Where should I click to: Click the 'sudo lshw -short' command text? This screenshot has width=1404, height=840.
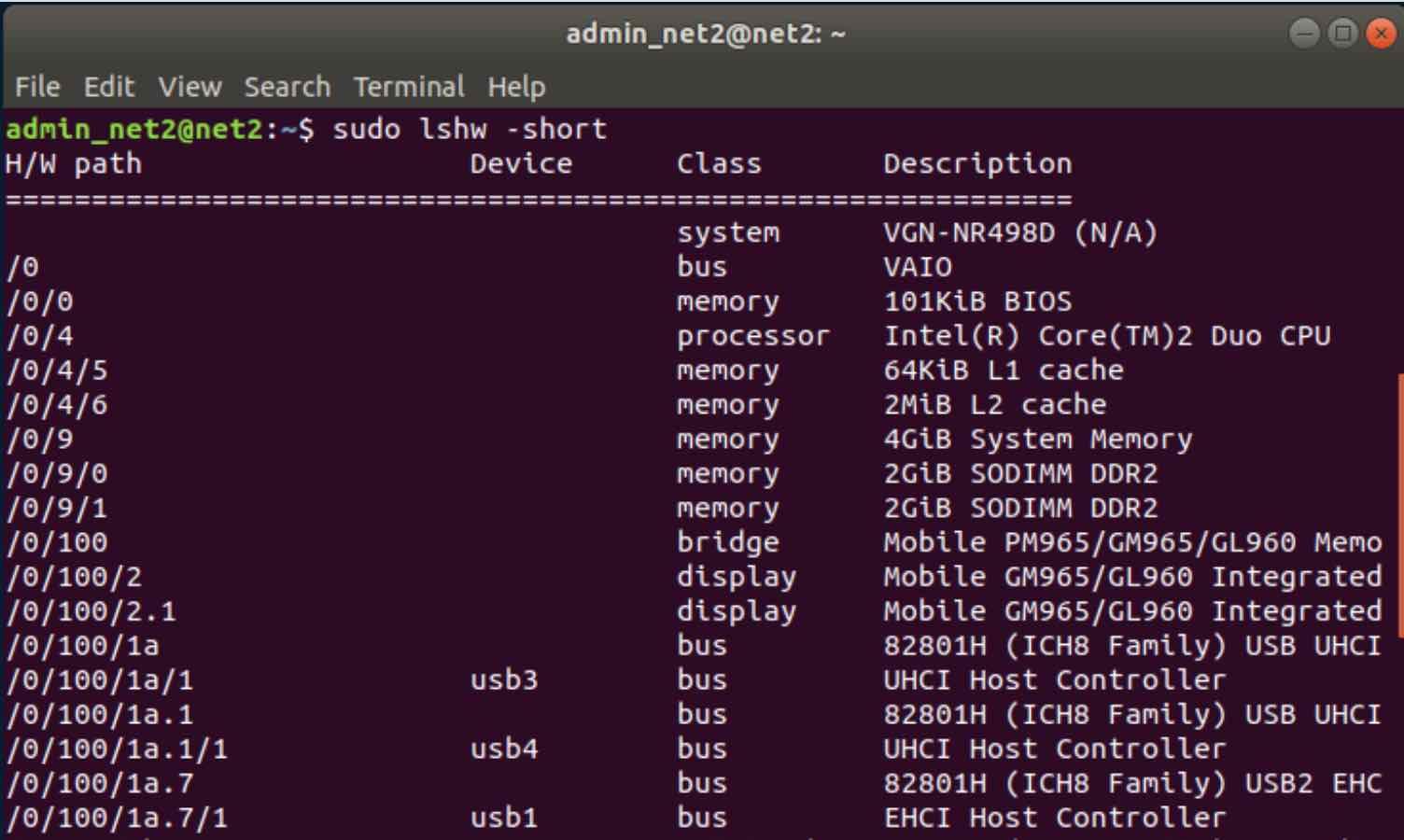pyautogui.click(x=470, y=129)
